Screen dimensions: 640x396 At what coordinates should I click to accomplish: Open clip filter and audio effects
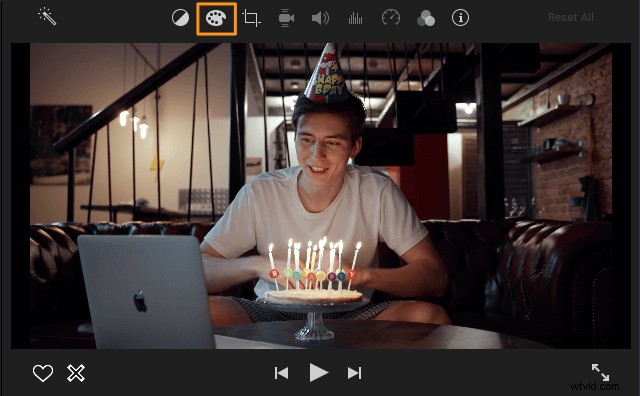(426, 18)
